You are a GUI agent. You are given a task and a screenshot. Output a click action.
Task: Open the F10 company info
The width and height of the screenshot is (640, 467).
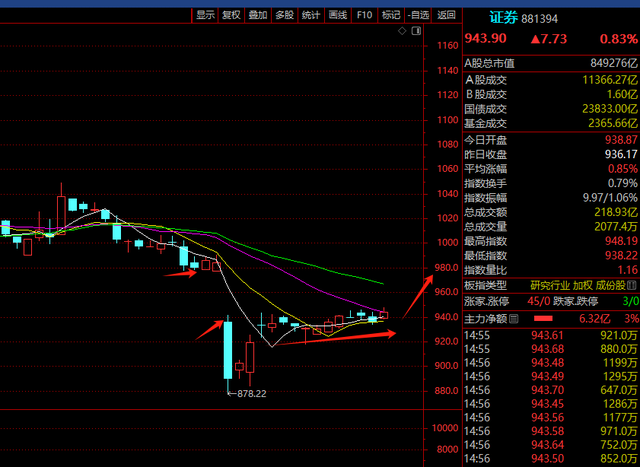point(364,16)
